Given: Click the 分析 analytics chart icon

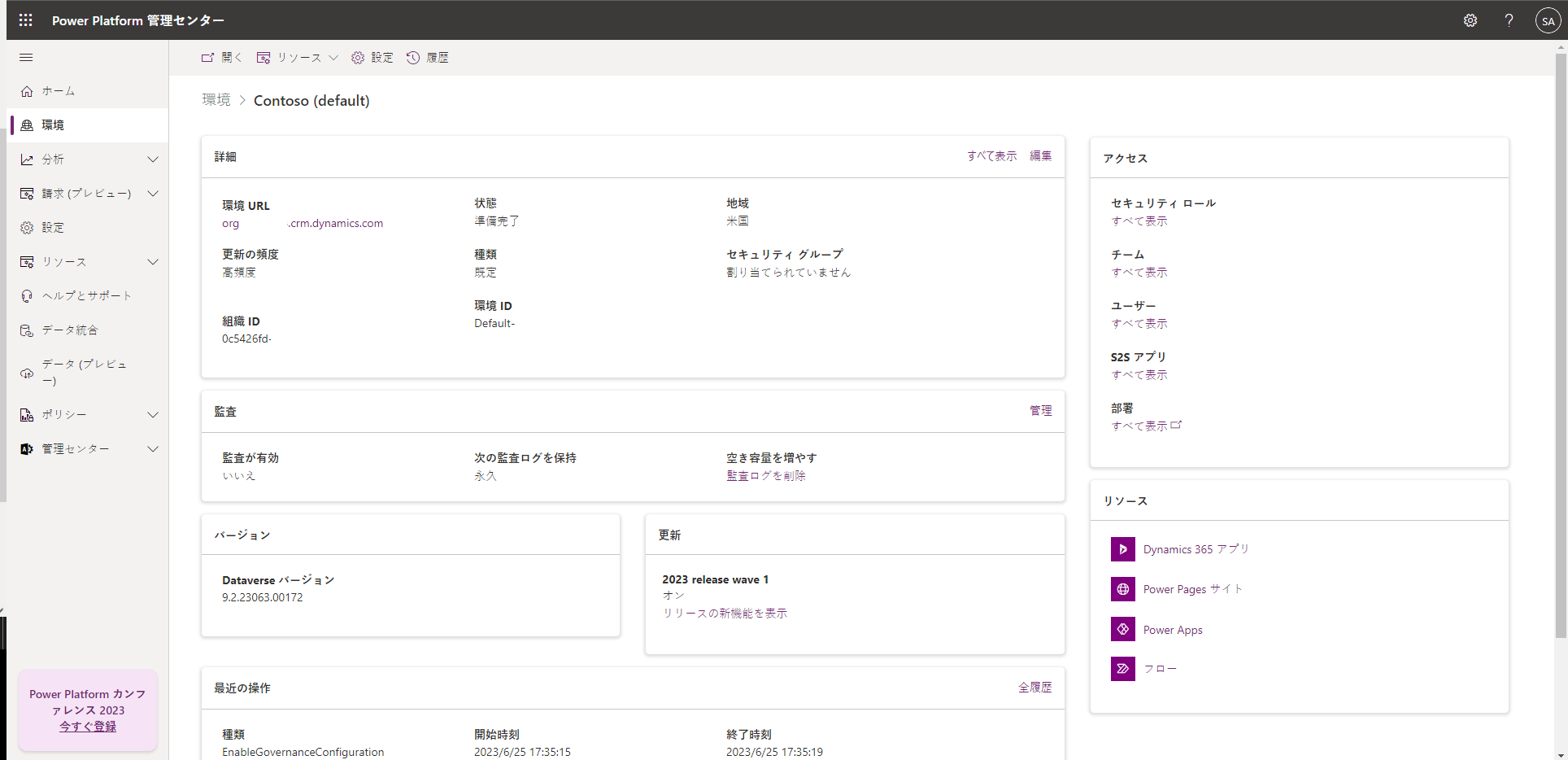Looking at the screenshot, I should point(27,159).
